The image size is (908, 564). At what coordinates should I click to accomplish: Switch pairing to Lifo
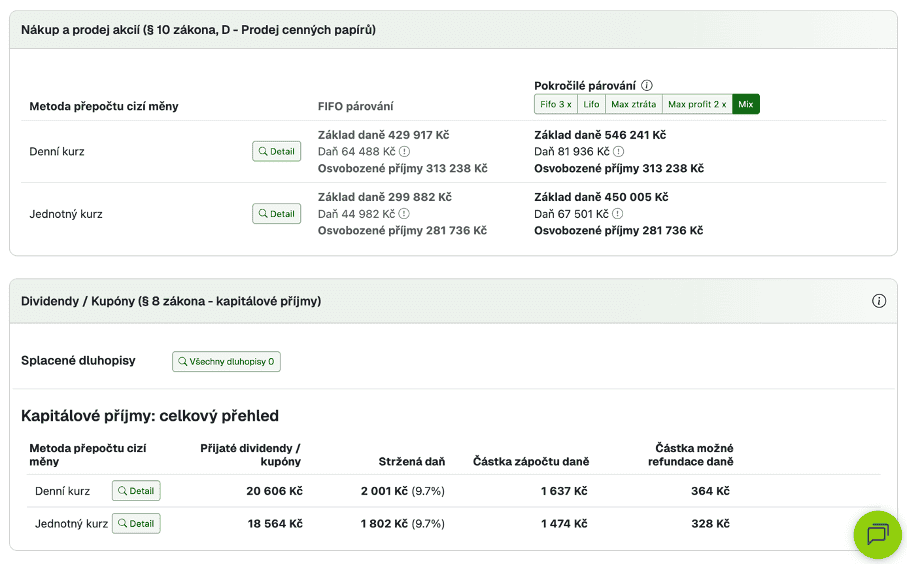[591, 104]
